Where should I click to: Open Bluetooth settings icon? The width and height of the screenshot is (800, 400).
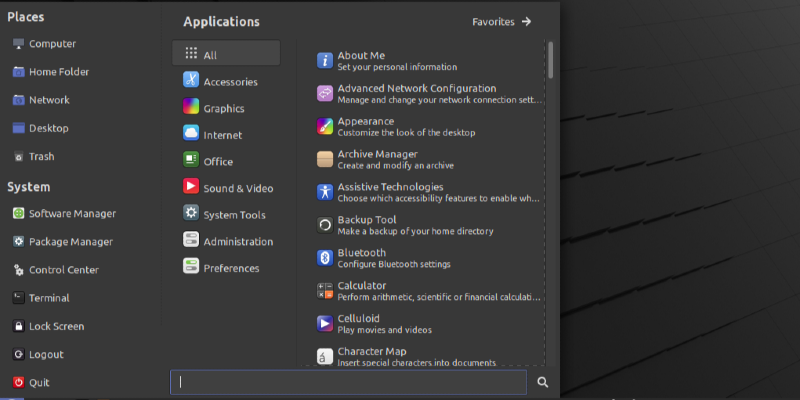[325, 258]
